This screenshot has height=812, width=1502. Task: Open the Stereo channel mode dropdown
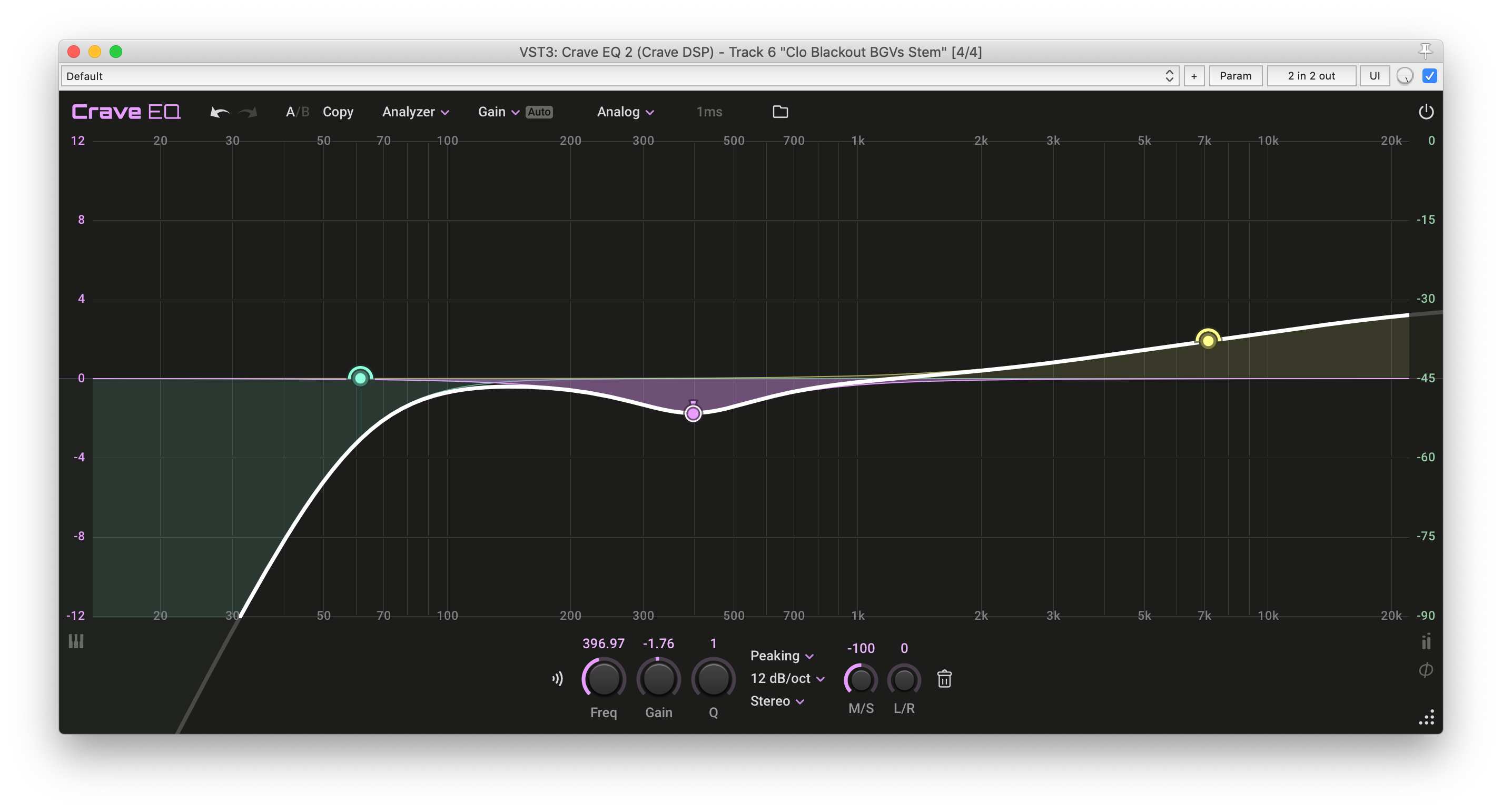click(x=777, y=701)
